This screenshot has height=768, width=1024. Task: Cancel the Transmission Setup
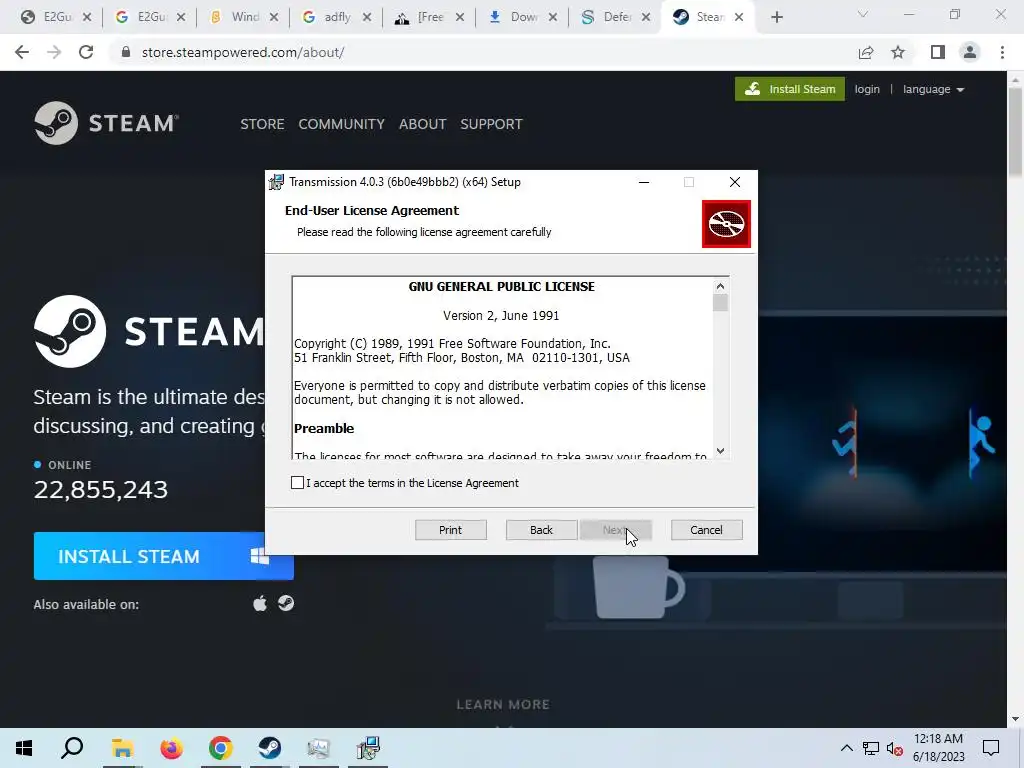[x=707, y=530]
